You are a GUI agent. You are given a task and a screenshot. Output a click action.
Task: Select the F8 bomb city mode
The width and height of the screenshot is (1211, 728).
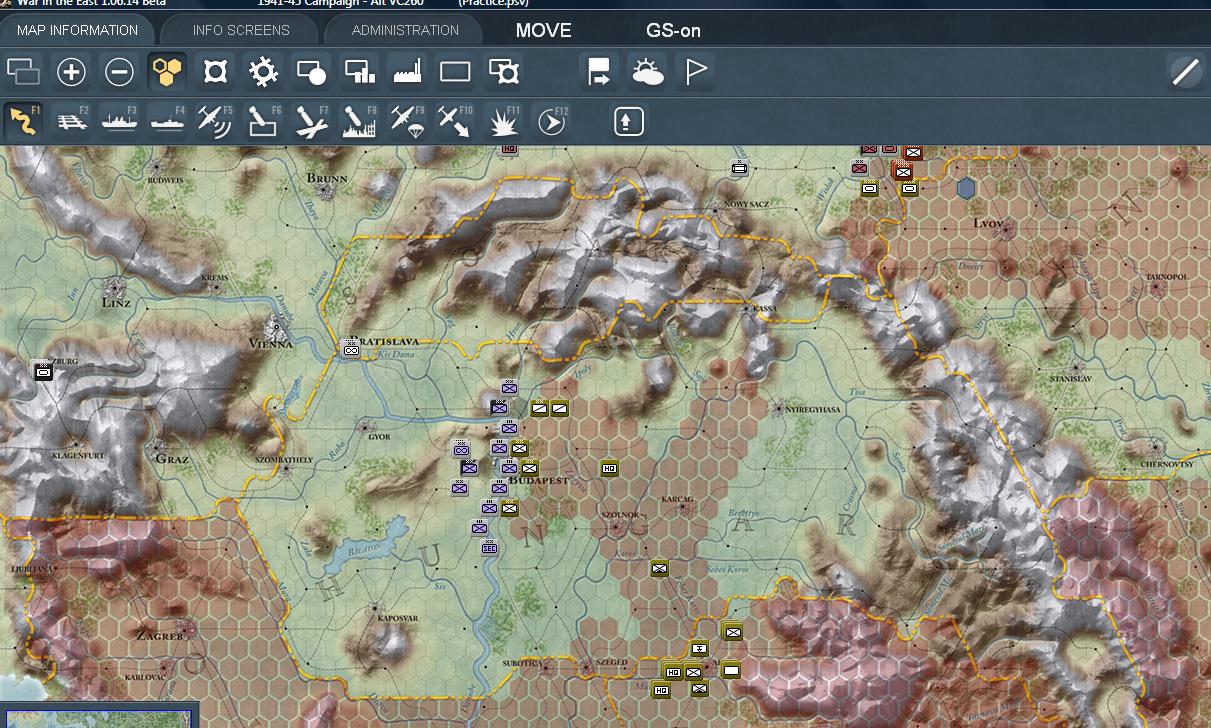359,121
